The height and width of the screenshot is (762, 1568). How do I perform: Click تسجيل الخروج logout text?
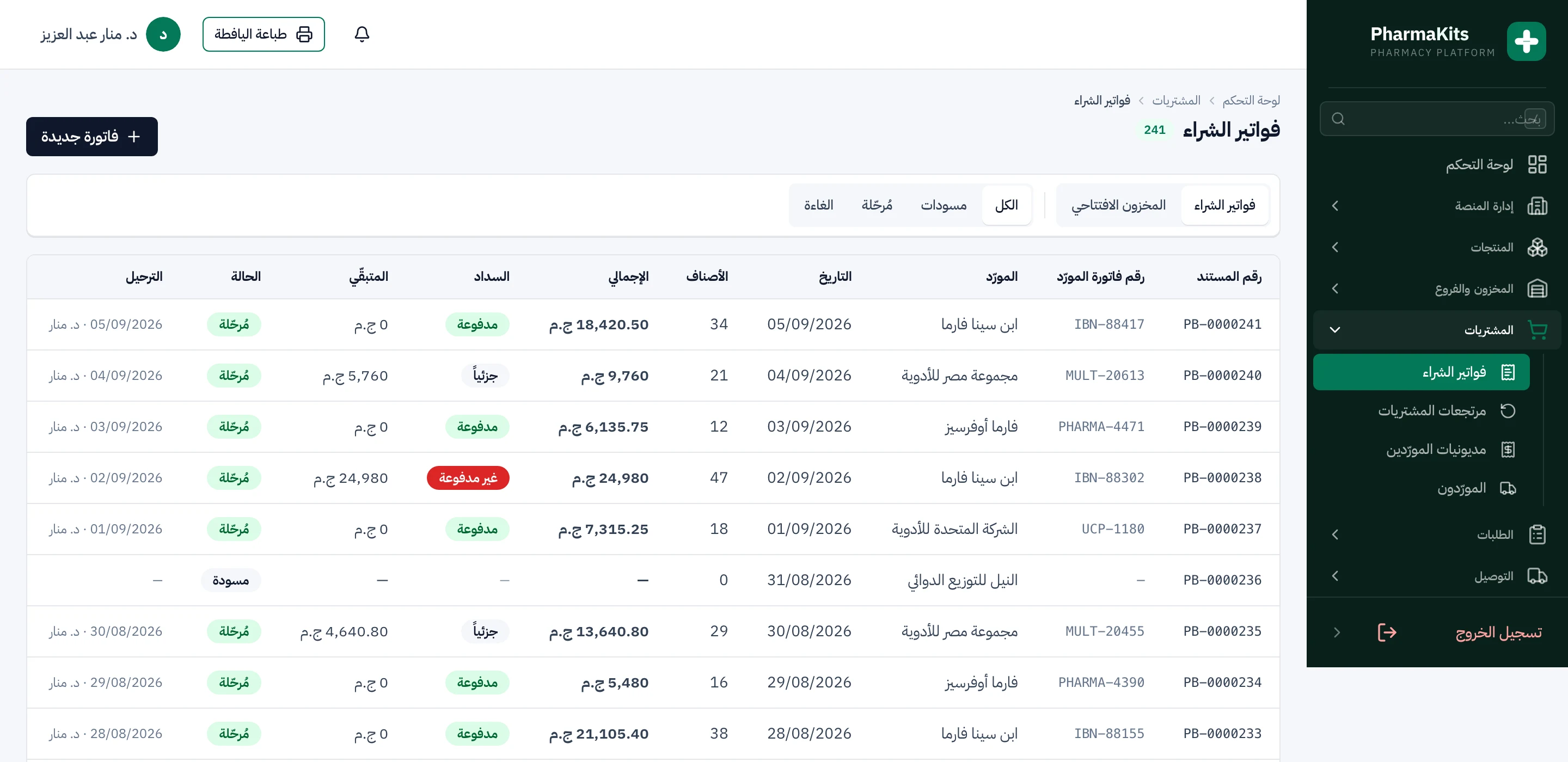1499,632
